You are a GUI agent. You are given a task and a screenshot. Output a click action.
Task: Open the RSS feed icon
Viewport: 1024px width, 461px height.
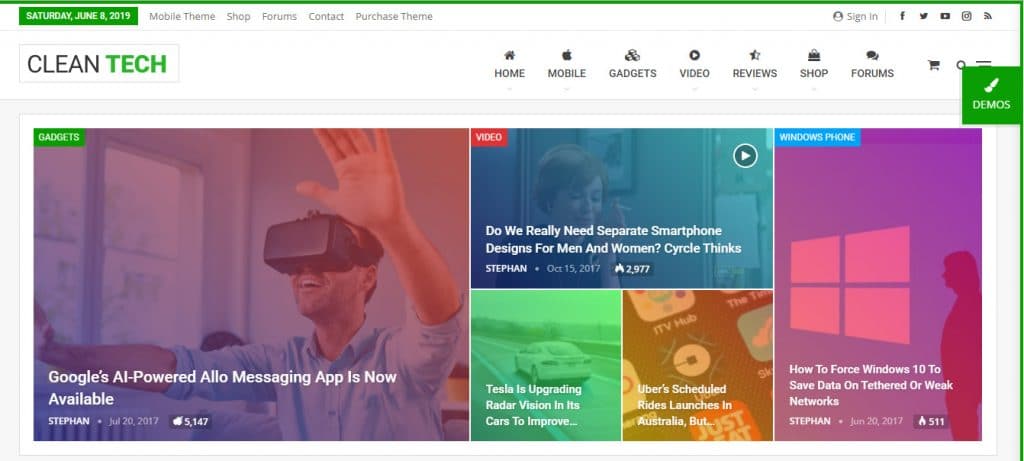pyautogui.click(x=988, y=16)
